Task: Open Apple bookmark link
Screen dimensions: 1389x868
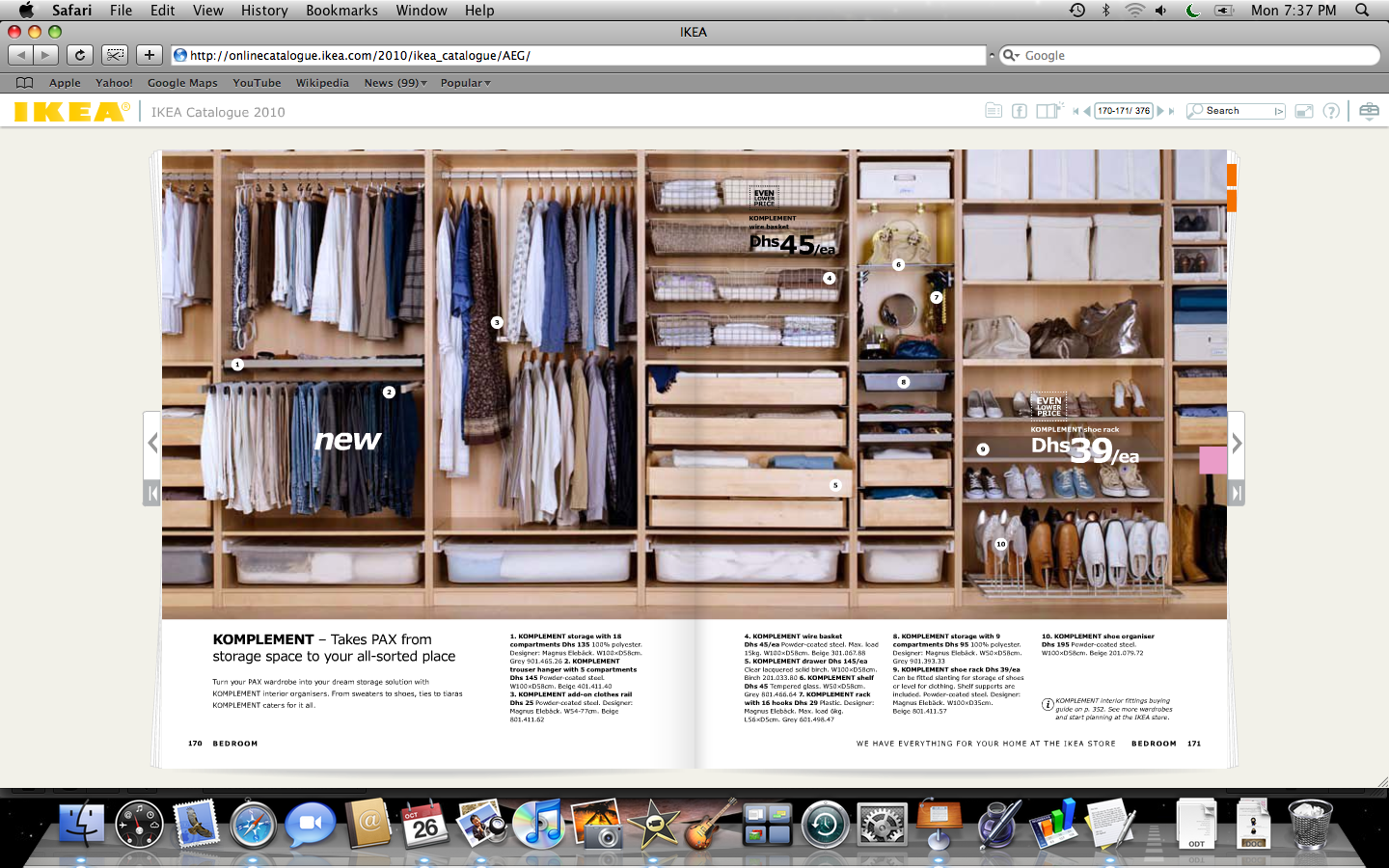Action: (x=65, y=83)
